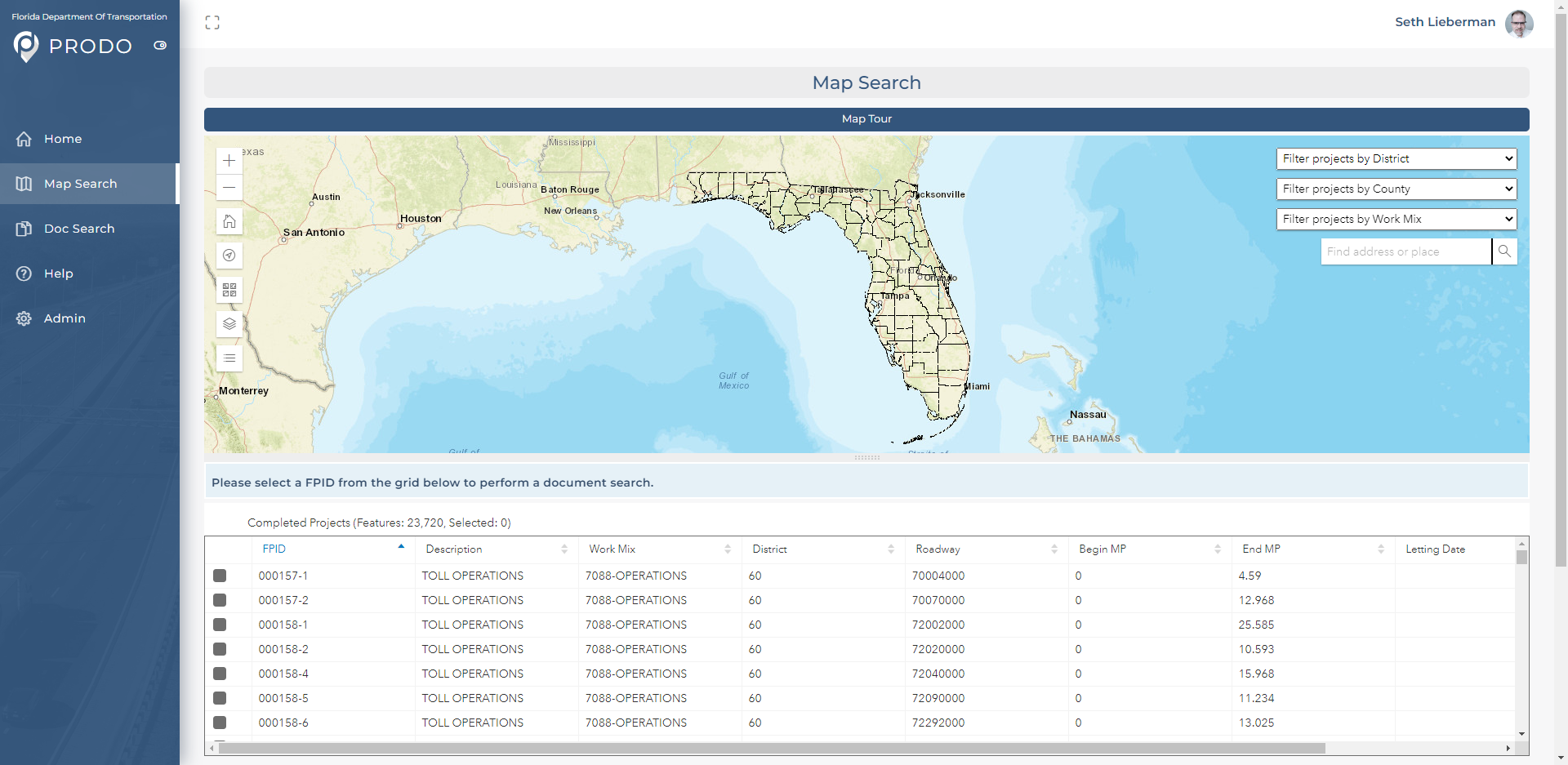Screen dimensions: 1568x765
Task: Zoom in on the map
Action: coord(229,161)
